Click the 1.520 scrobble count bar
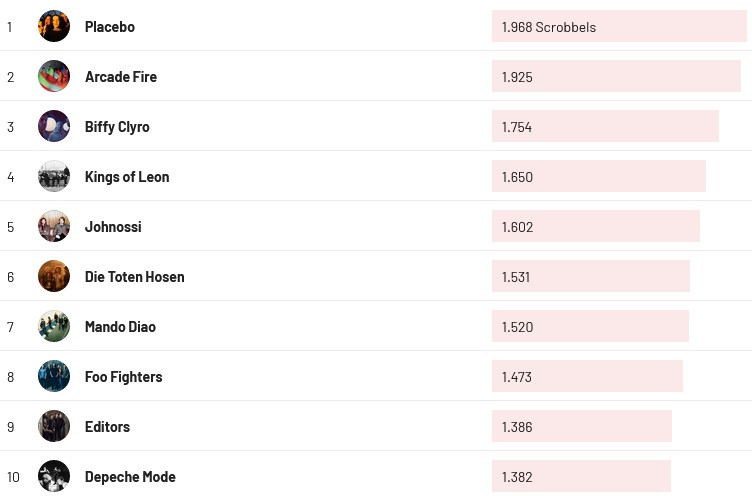Viewport: 752px width, 496px height. [x=590, y=327]
